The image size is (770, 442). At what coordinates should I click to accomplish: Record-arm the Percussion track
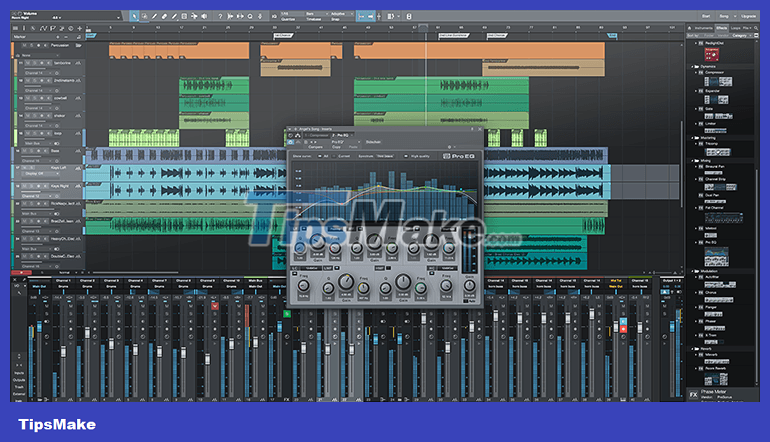[x=38, y=45]
